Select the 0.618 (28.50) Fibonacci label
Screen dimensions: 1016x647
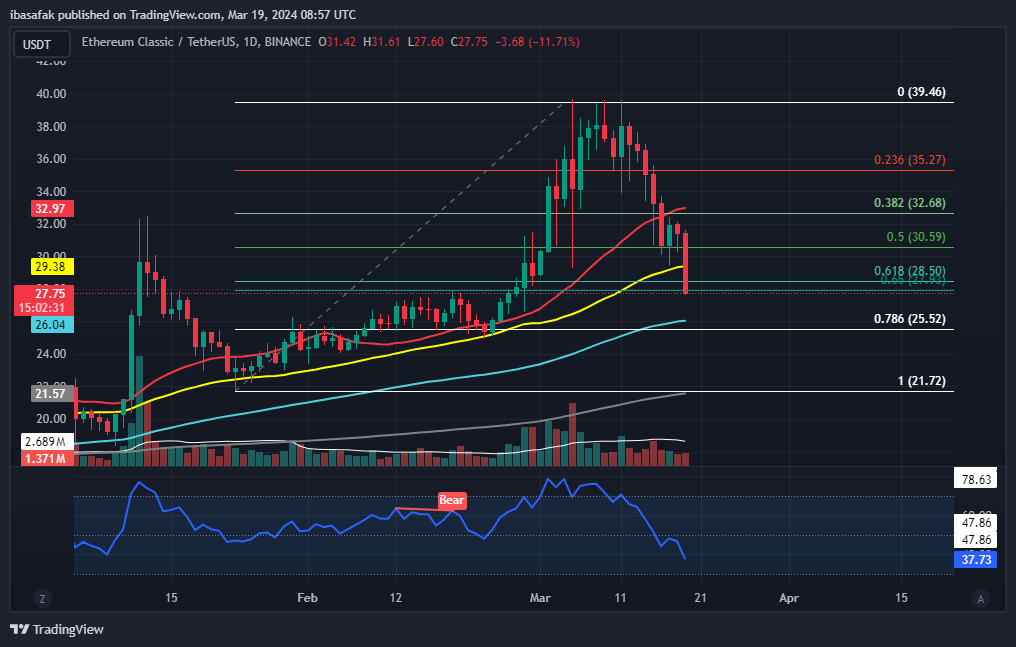tap(910, 271)
